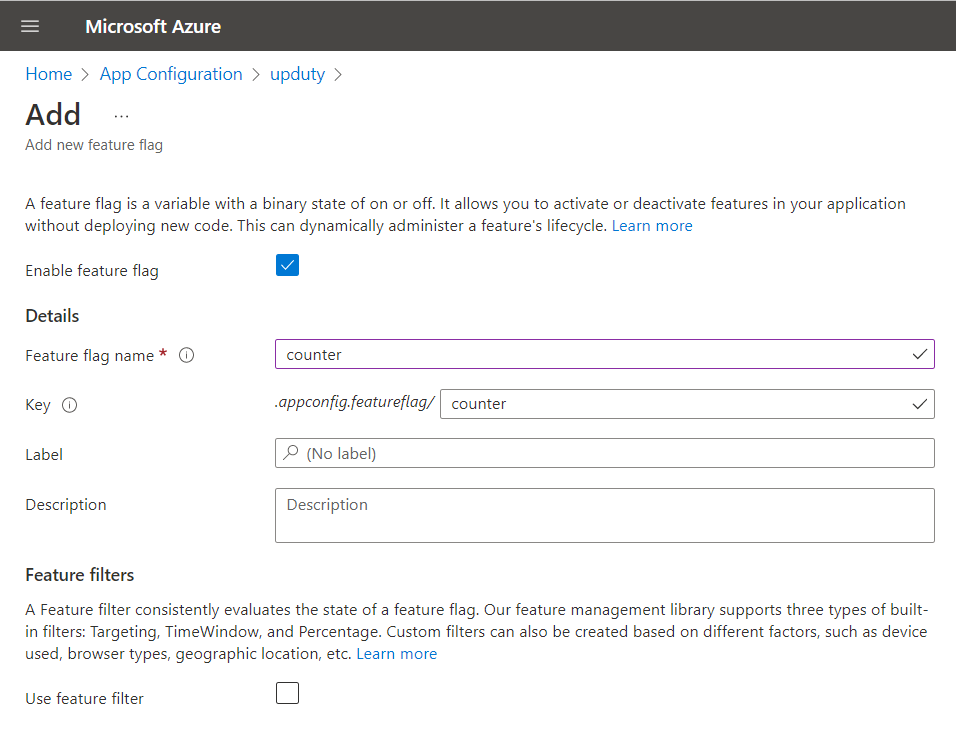Click the magnifier icon in Label field

pyautogui.click(x=291, y=453)
